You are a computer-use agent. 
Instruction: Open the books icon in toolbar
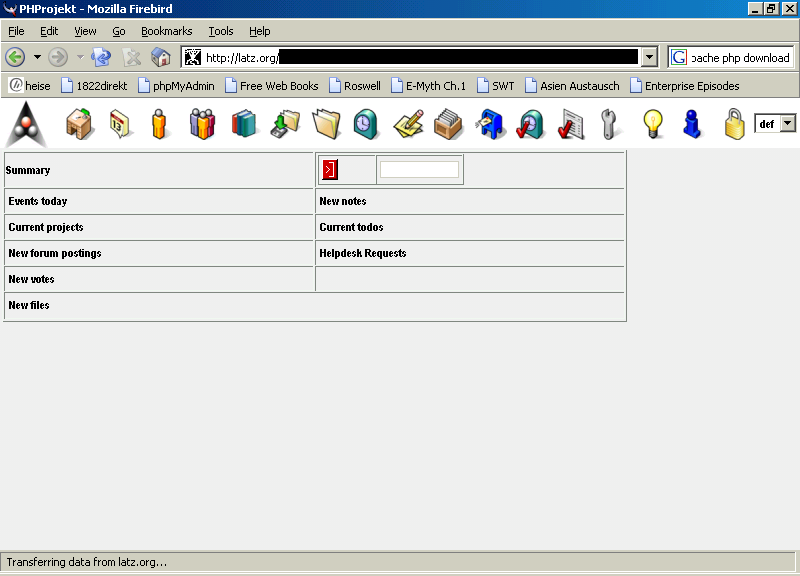coord(244,124)
